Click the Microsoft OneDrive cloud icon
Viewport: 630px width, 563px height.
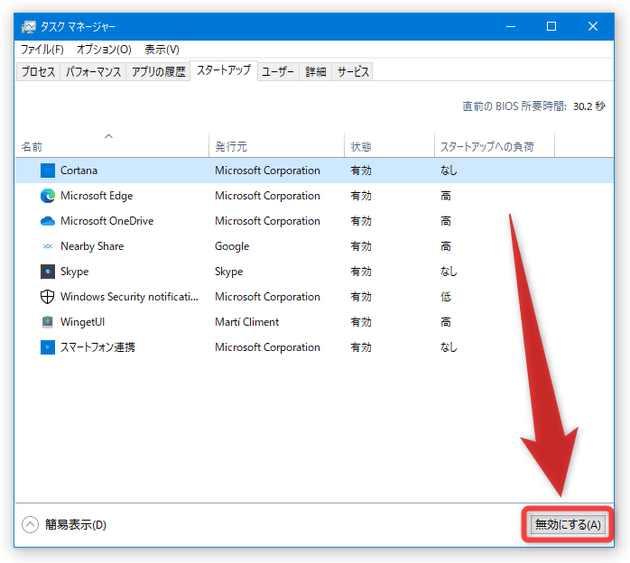tap(47, 221)
